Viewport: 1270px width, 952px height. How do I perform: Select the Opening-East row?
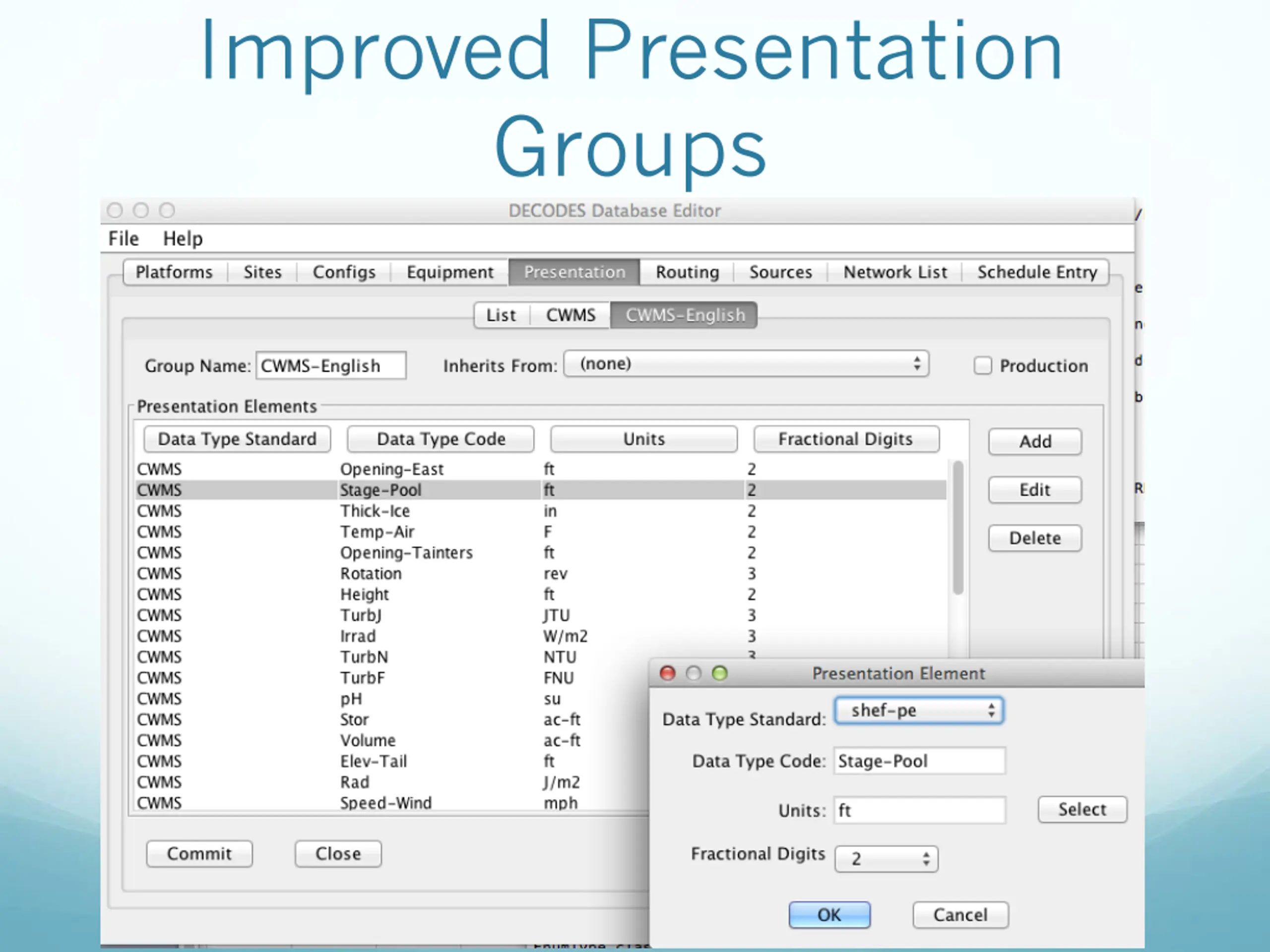point(541,470)
